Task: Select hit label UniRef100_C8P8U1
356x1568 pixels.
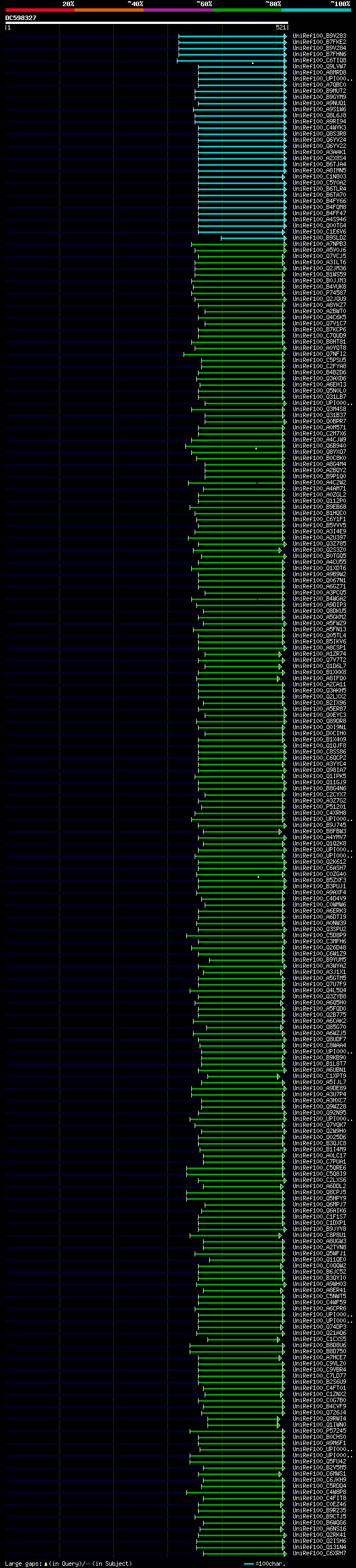Action: coord(319,1235)
